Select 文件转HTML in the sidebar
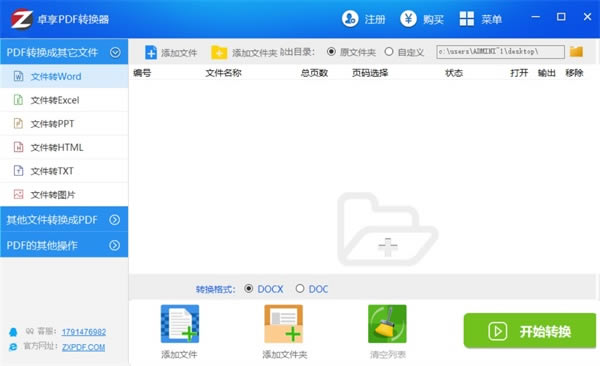The height and width of the screenshot is (366, 600). tap(64, 147)
